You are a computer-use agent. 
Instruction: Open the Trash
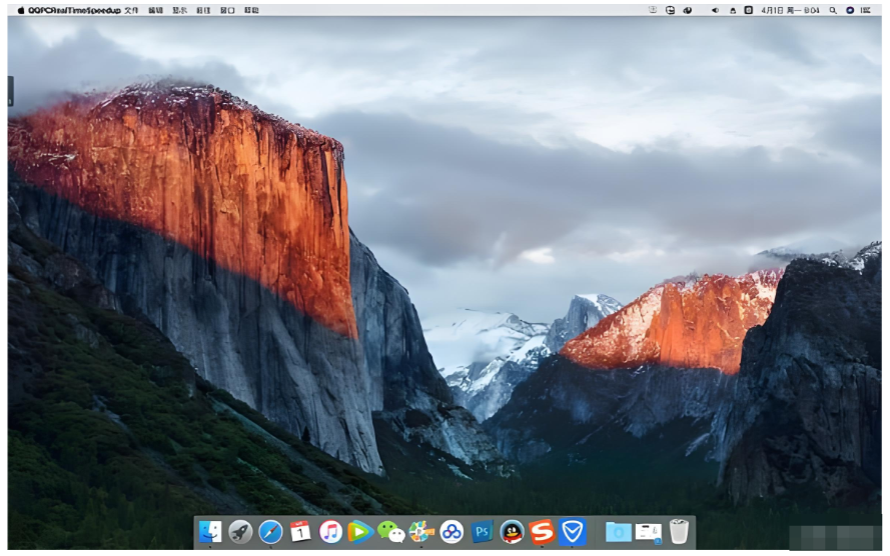click(x=679, y=531)
